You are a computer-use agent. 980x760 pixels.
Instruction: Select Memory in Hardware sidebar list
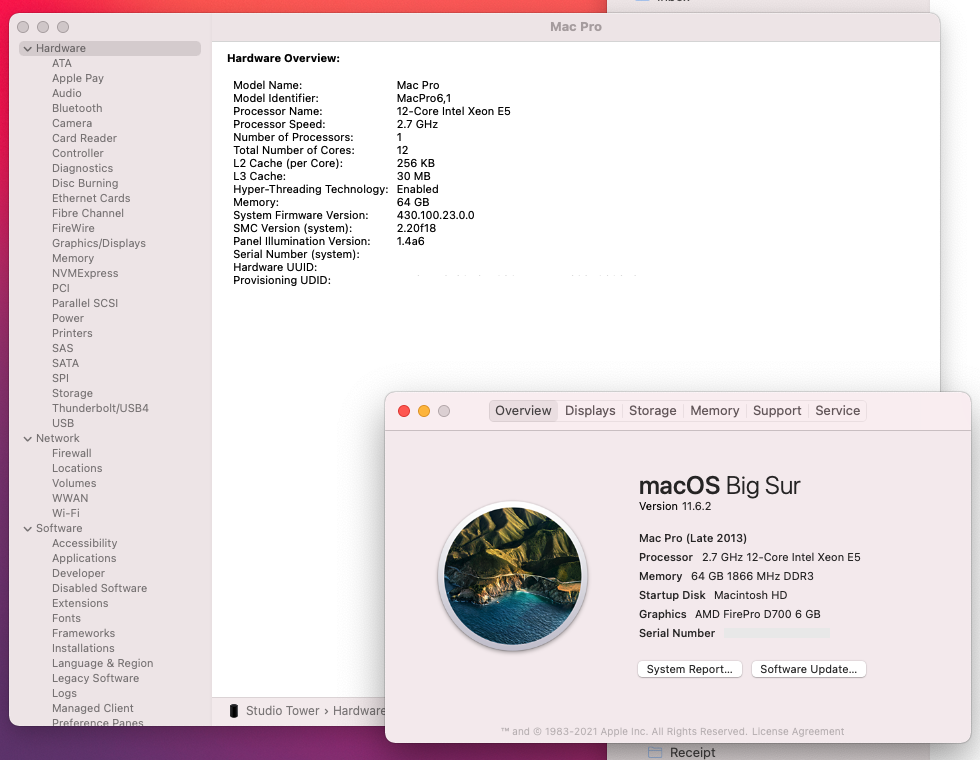click(x=72, y=258)
